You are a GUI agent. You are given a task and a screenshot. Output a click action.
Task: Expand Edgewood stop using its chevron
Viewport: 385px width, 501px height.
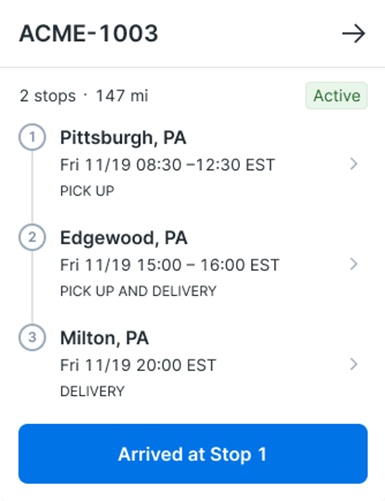pyautogui.click(x=354, y=264)
